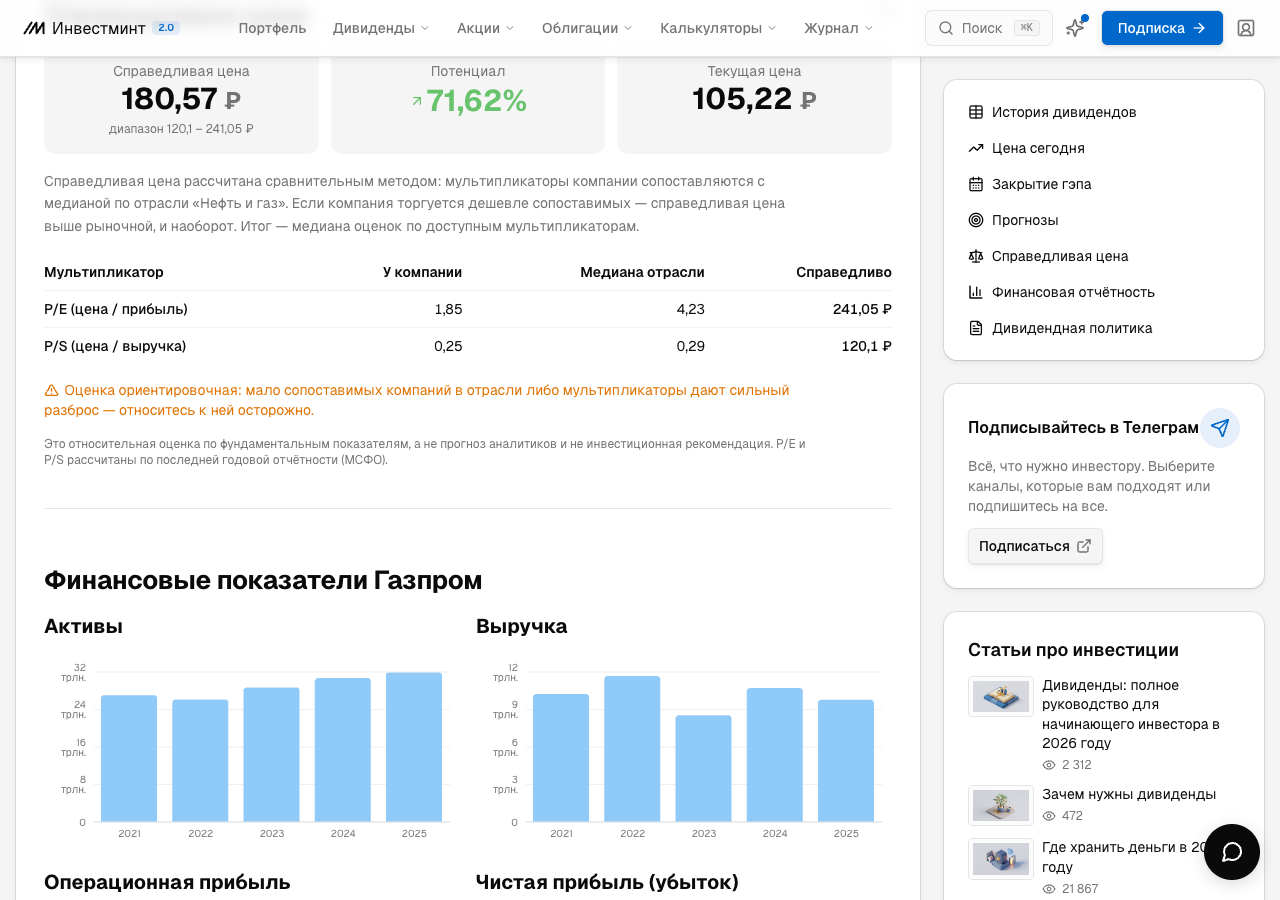Click the warning triangle icon by Оценка ориентировочная
This screenshot has height=900, width=1280.
51,390
